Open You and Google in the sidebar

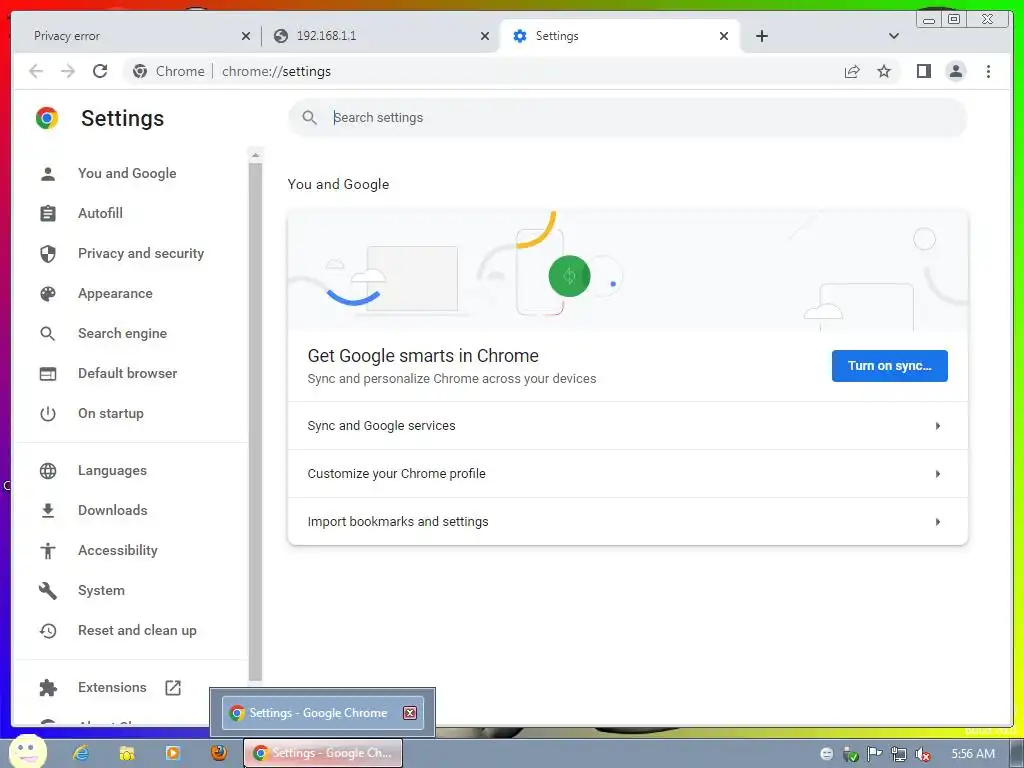point(127,173)
